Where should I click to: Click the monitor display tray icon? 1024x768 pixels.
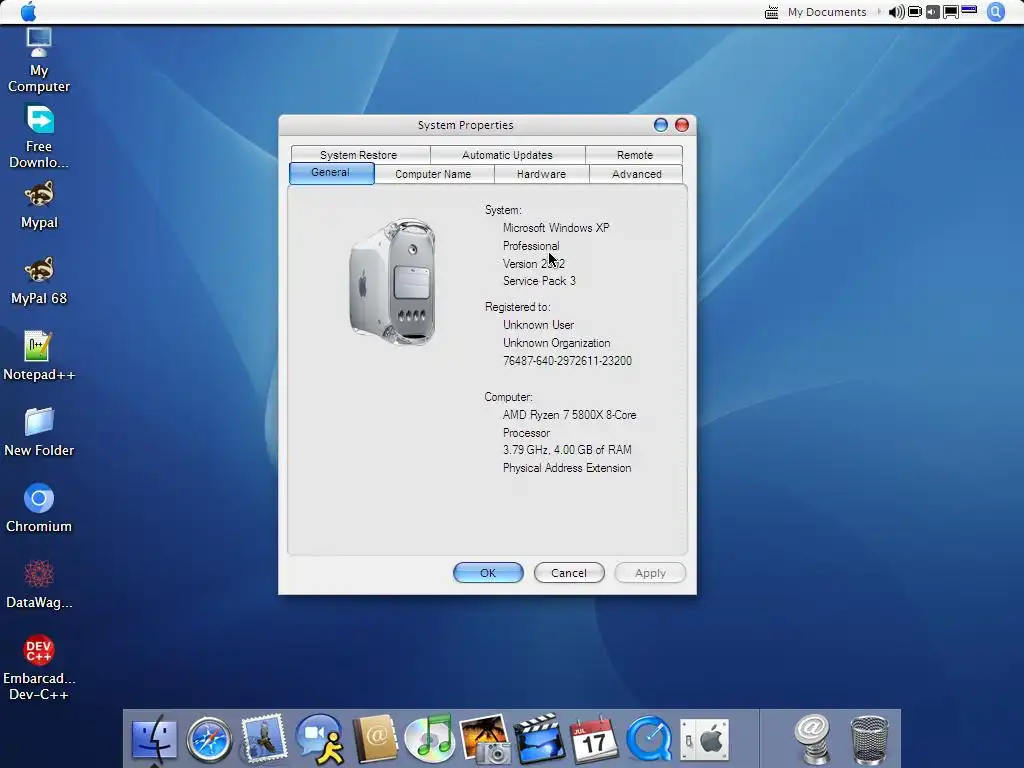pos(951,12)
